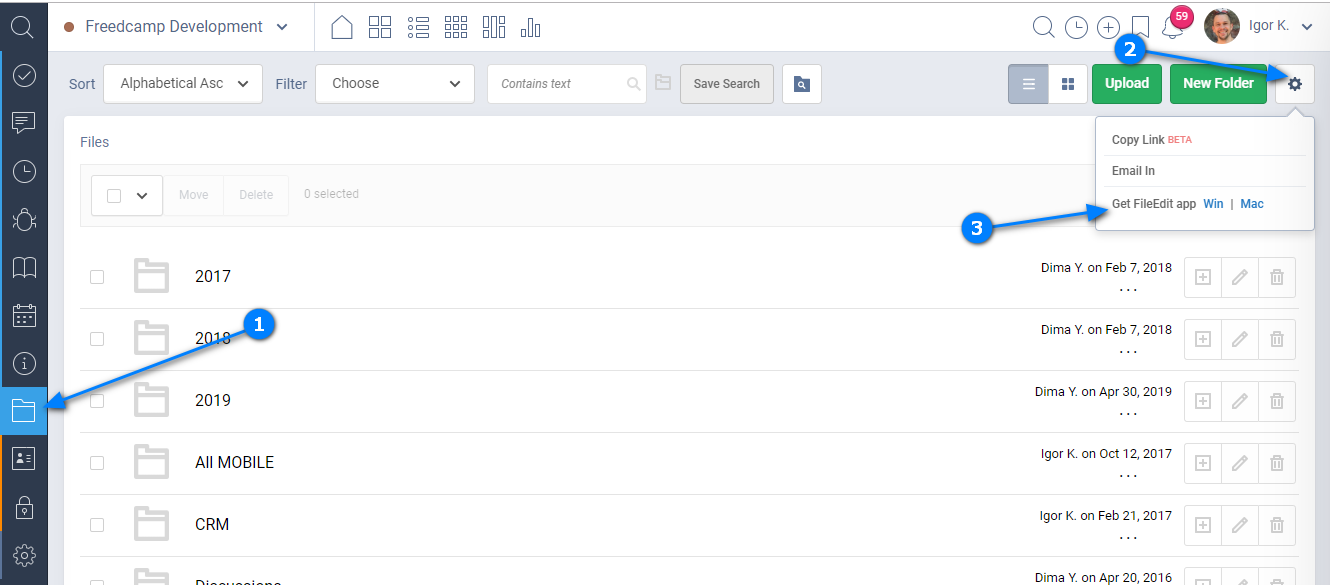Click the Win FileEdit download link
This screenshot has height=585, width=1330.
tap(1213, 204)
